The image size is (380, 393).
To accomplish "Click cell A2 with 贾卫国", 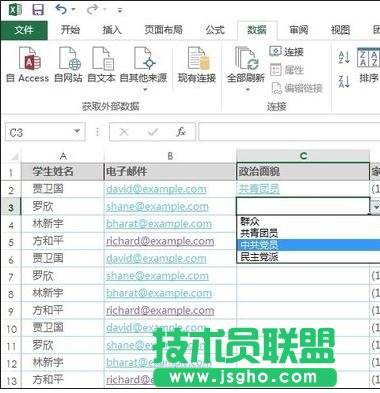I will pos(63,189).
